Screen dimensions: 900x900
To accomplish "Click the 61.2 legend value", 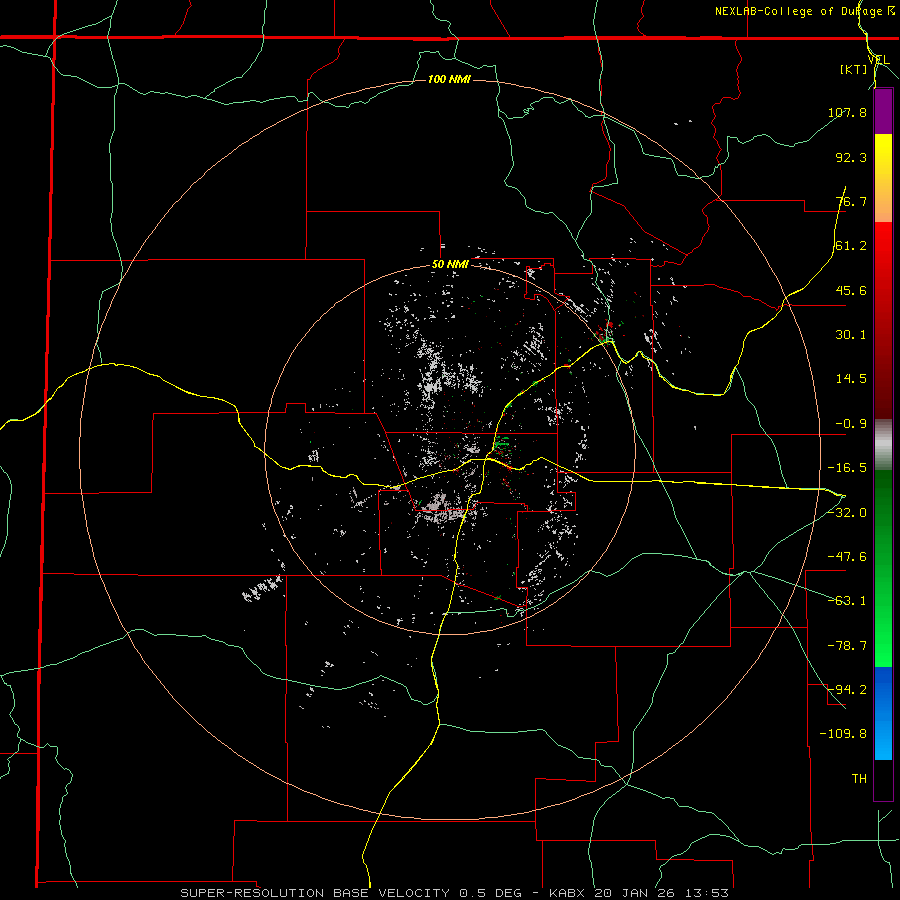I will pos(851,246).
